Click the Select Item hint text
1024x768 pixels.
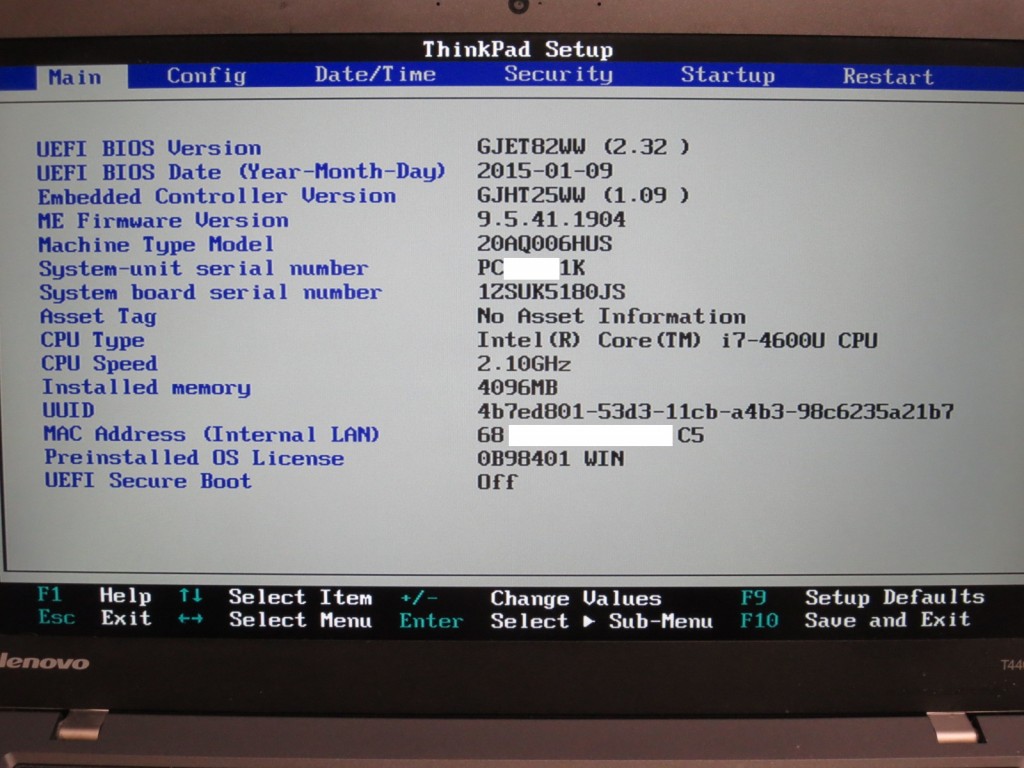click(x=300, y=597)
